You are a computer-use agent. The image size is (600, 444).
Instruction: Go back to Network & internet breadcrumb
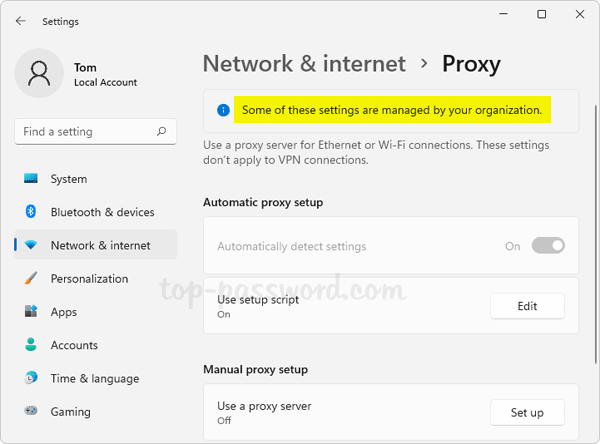pyautogui.click(x=304, y=65)
